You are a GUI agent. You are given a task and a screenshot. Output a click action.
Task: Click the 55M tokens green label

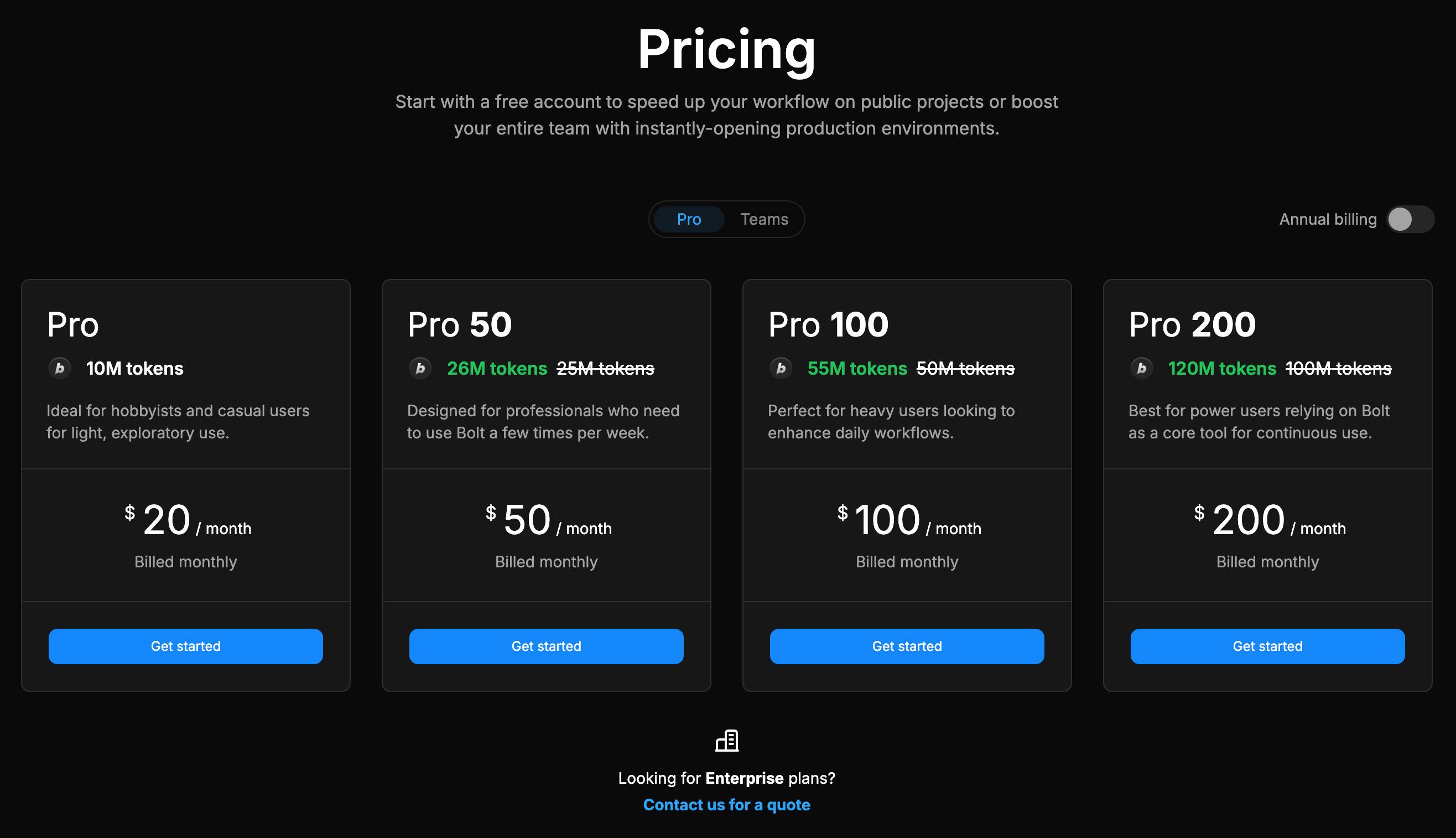[x=857, y=368]
